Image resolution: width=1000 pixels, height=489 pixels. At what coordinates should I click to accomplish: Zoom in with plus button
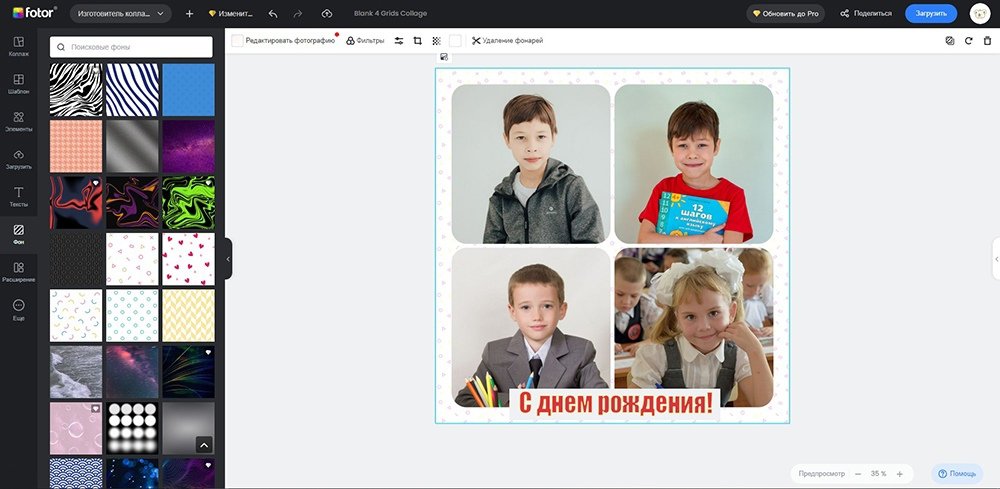pos(899,474)
